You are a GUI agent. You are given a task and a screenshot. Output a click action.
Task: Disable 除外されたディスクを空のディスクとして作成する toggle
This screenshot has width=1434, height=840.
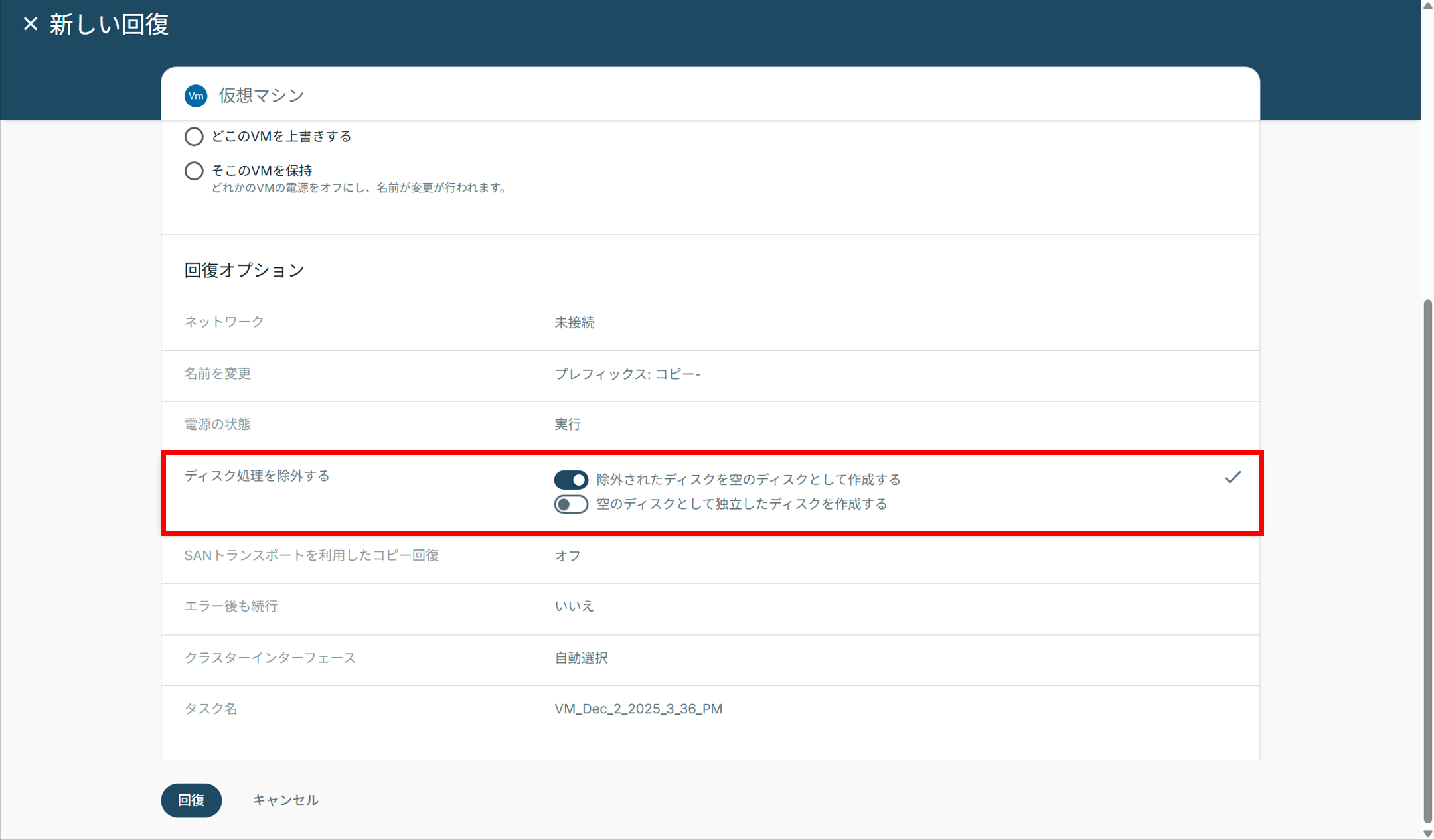571,480
